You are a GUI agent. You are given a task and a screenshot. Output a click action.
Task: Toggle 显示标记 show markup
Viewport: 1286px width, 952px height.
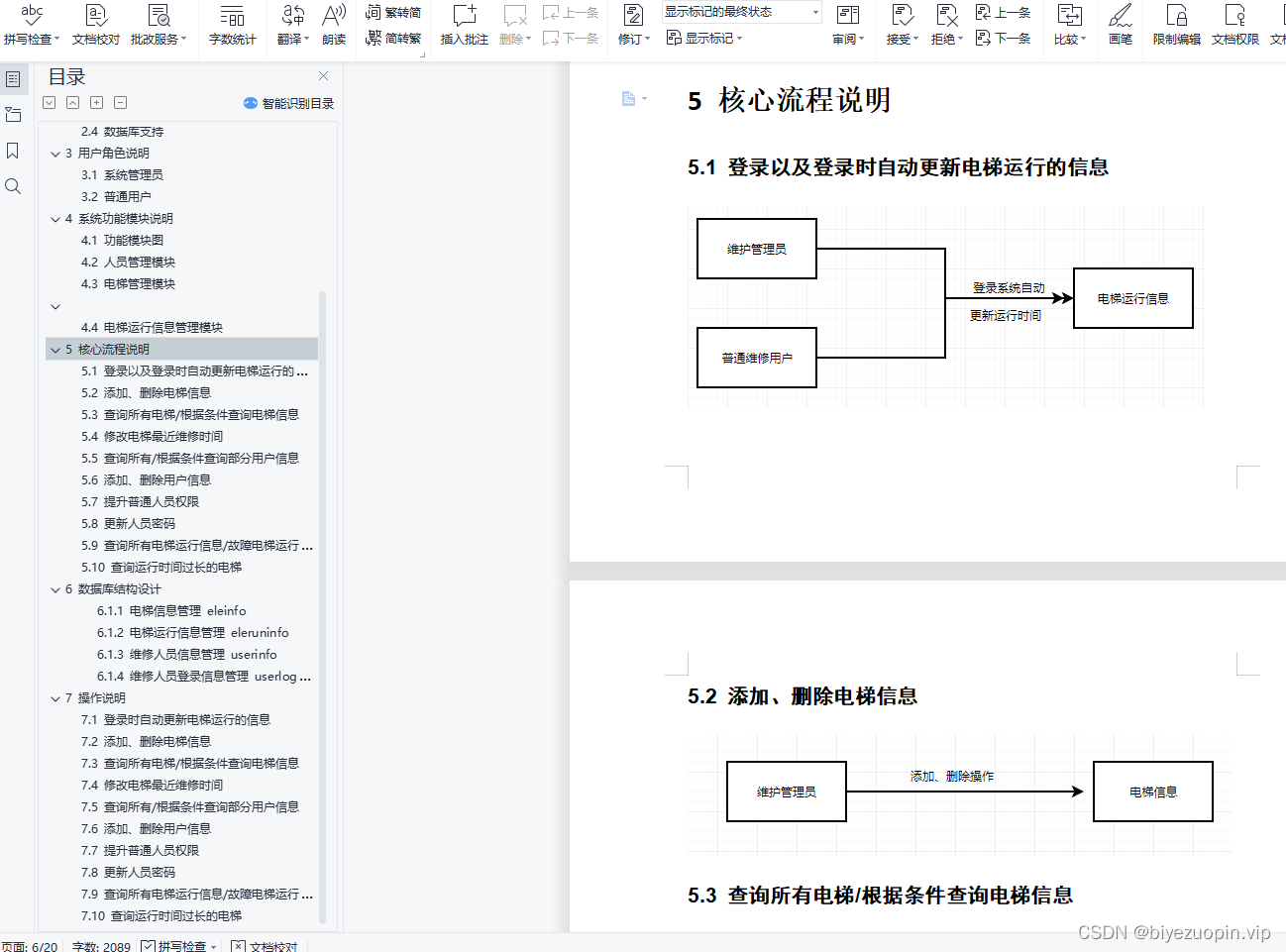click(702, 39)
